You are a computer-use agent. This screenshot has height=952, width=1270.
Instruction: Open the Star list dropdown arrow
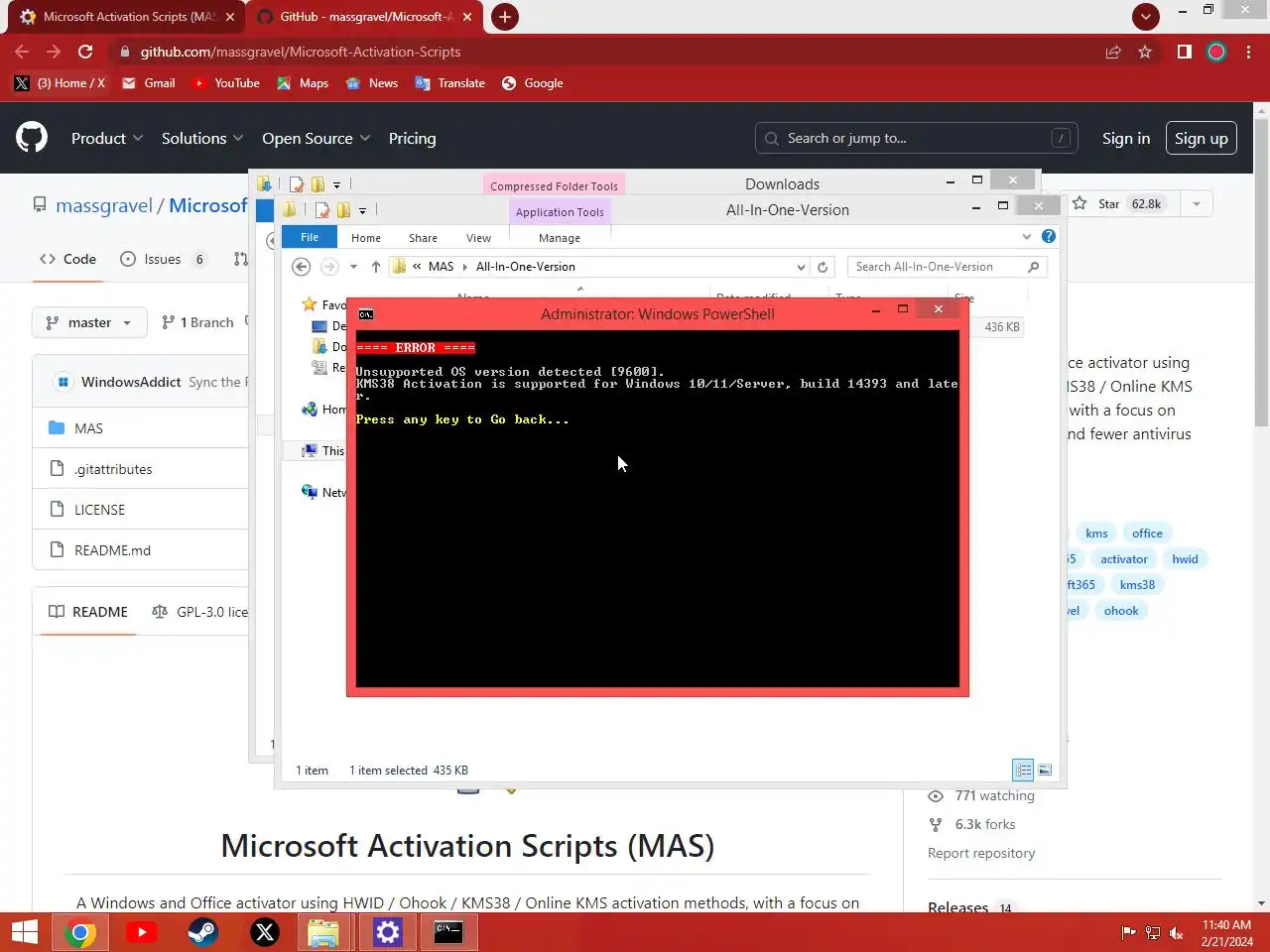1197,204
